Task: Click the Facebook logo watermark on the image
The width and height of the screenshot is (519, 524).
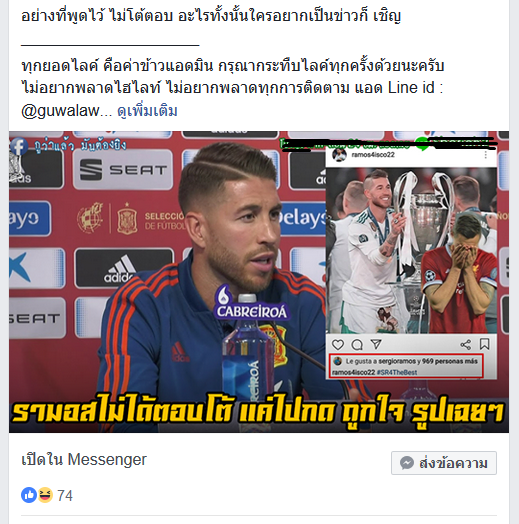Action: click(x=19, y=146)
